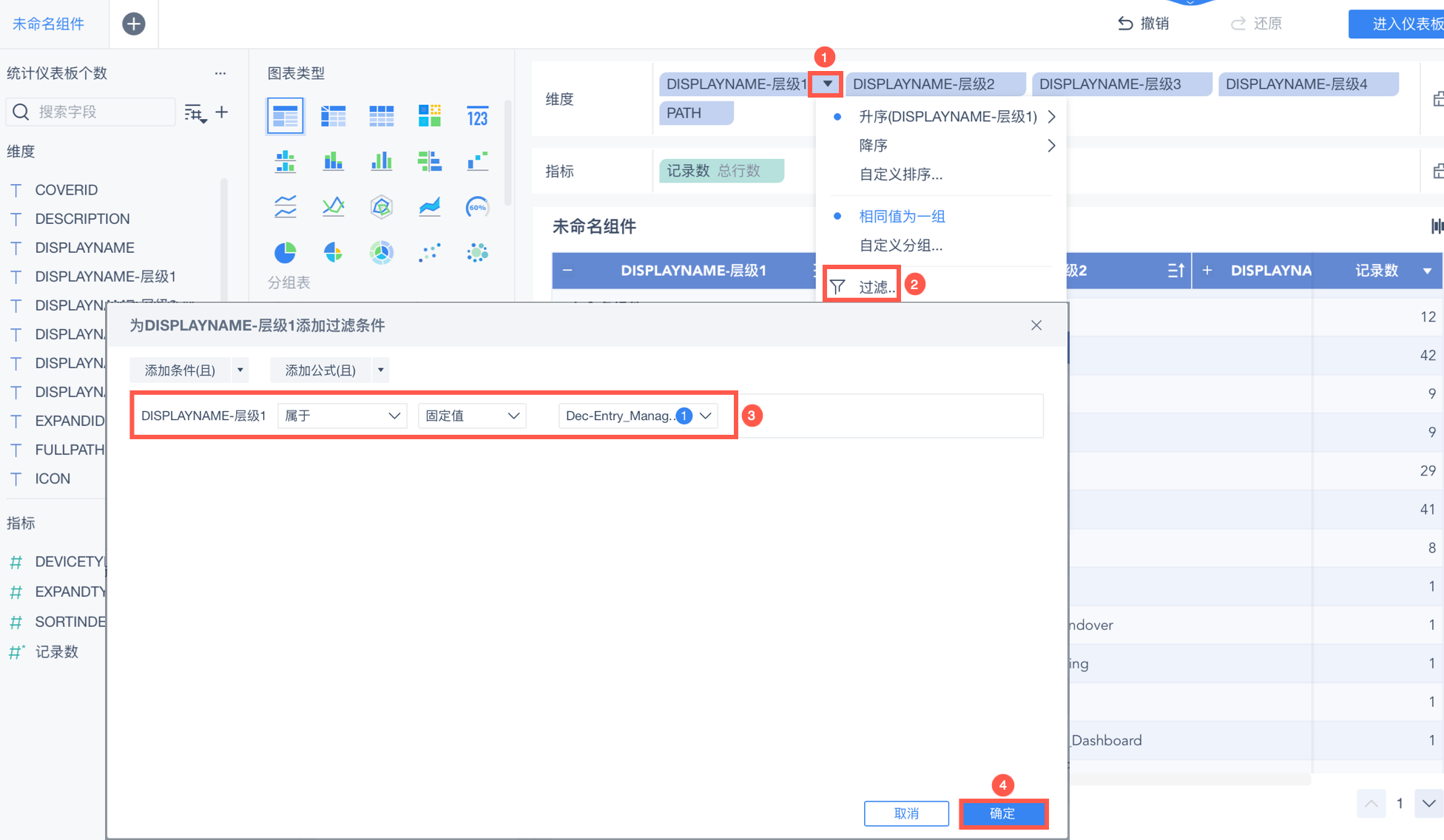Choose the gauge dashboard chart icon

coord(477,207)
